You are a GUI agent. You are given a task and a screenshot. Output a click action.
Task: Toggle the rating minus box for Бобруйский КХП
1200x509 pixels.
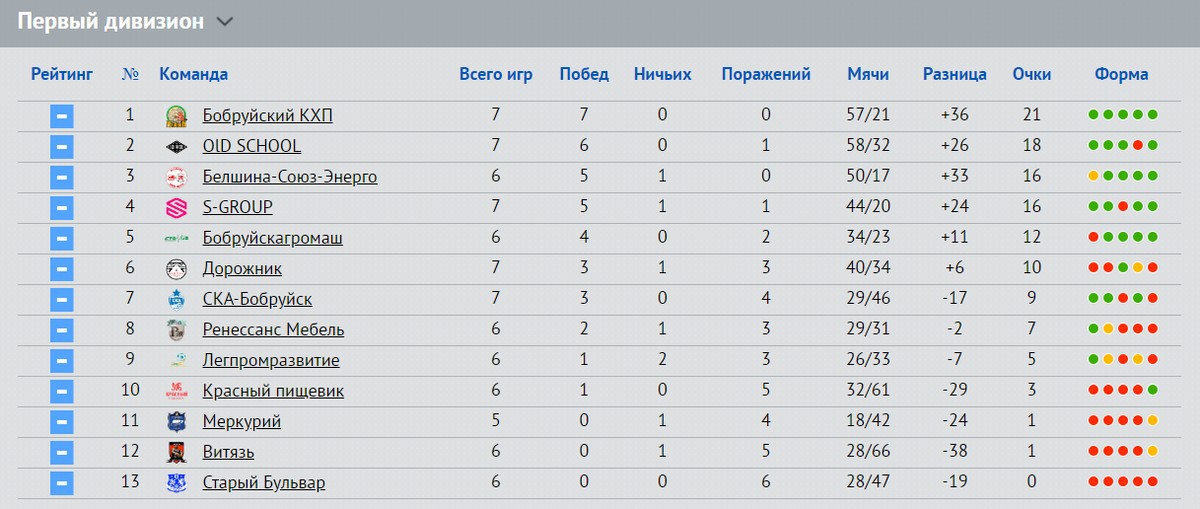[x=62, y=116]
